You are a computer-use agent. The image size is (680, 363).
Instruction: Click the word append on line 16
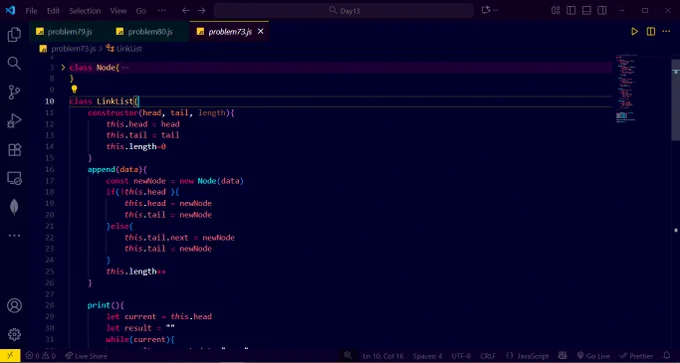[101, 170]
